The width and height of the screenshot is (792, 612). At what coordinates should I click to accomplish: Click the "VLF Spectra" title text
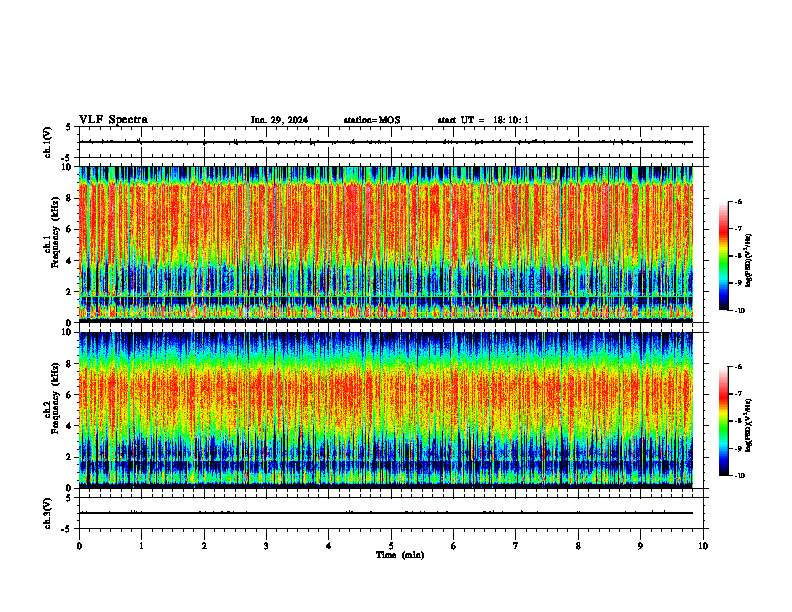[x=113, y=120]
